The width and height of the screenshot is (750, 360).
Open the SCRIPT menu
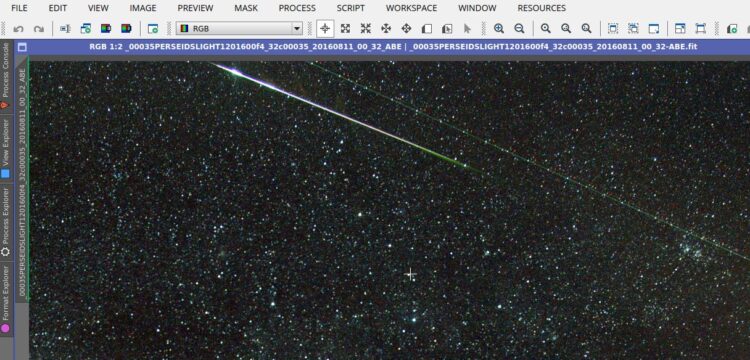click(351, 8)
